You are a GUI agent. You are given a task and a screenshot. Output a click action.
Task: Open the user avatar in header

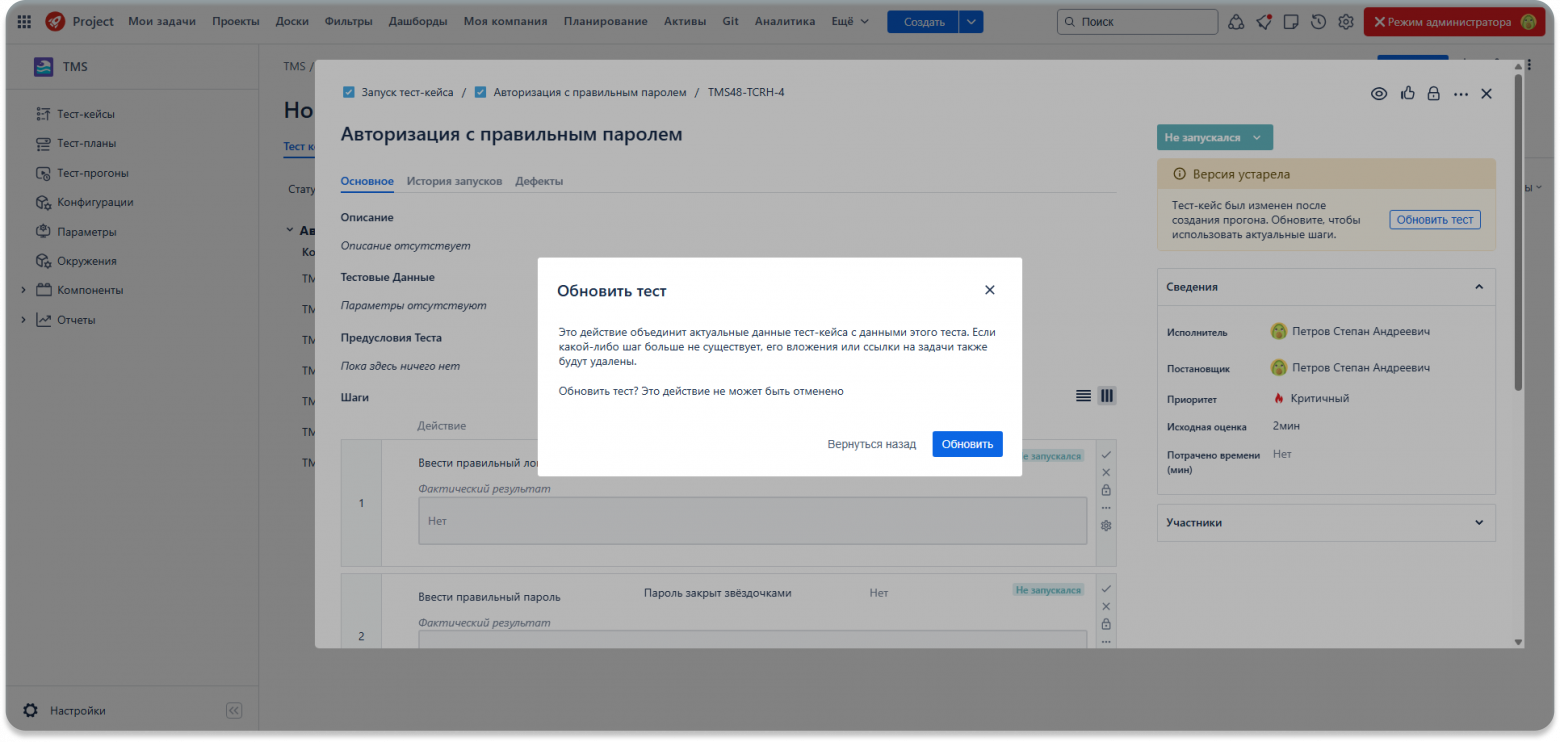point(1528,21)
